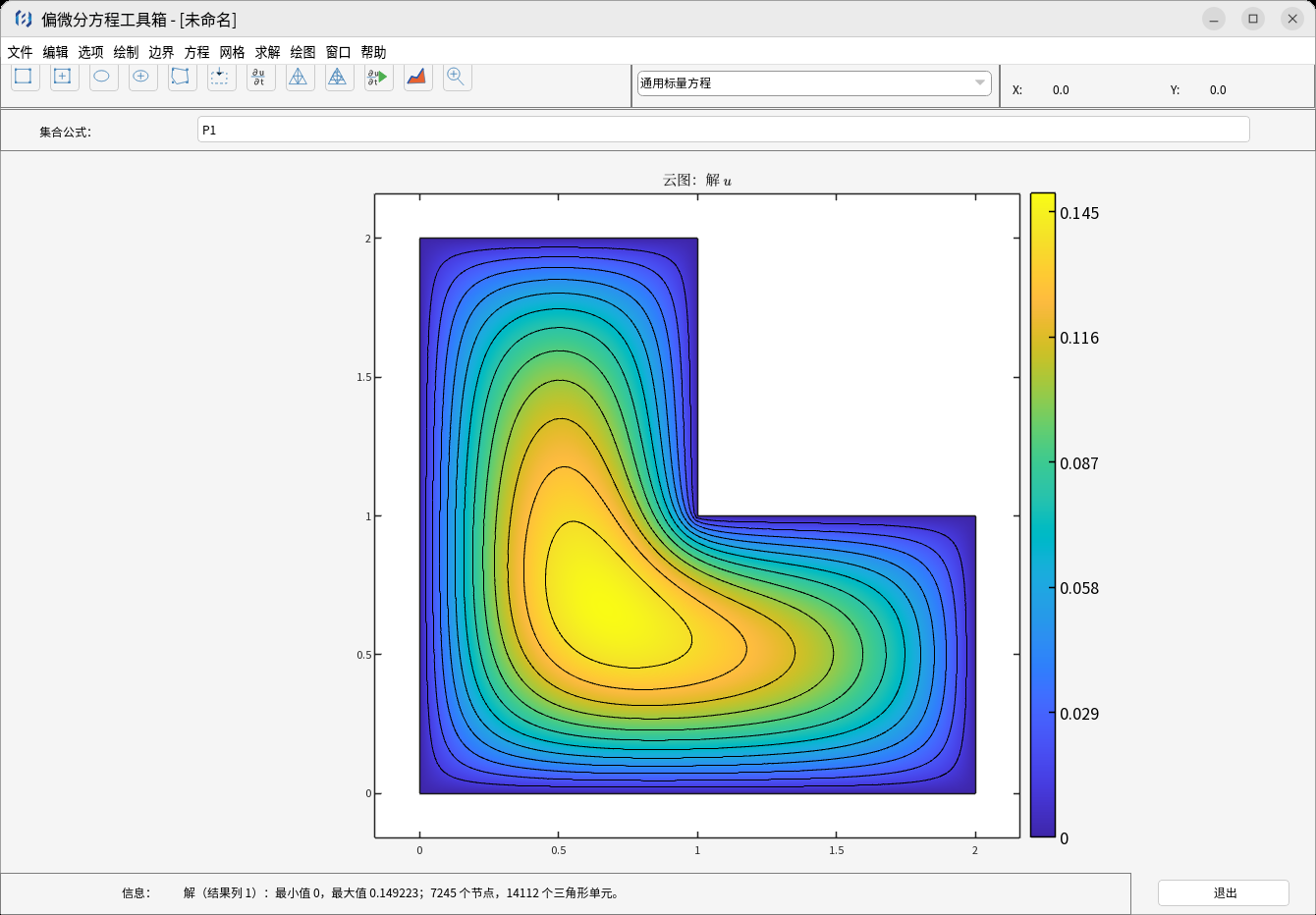Viewport: 1316px width, 915px height.
Task: Click the plot title 云图: 解 u
Action: (x=697, y=180)
